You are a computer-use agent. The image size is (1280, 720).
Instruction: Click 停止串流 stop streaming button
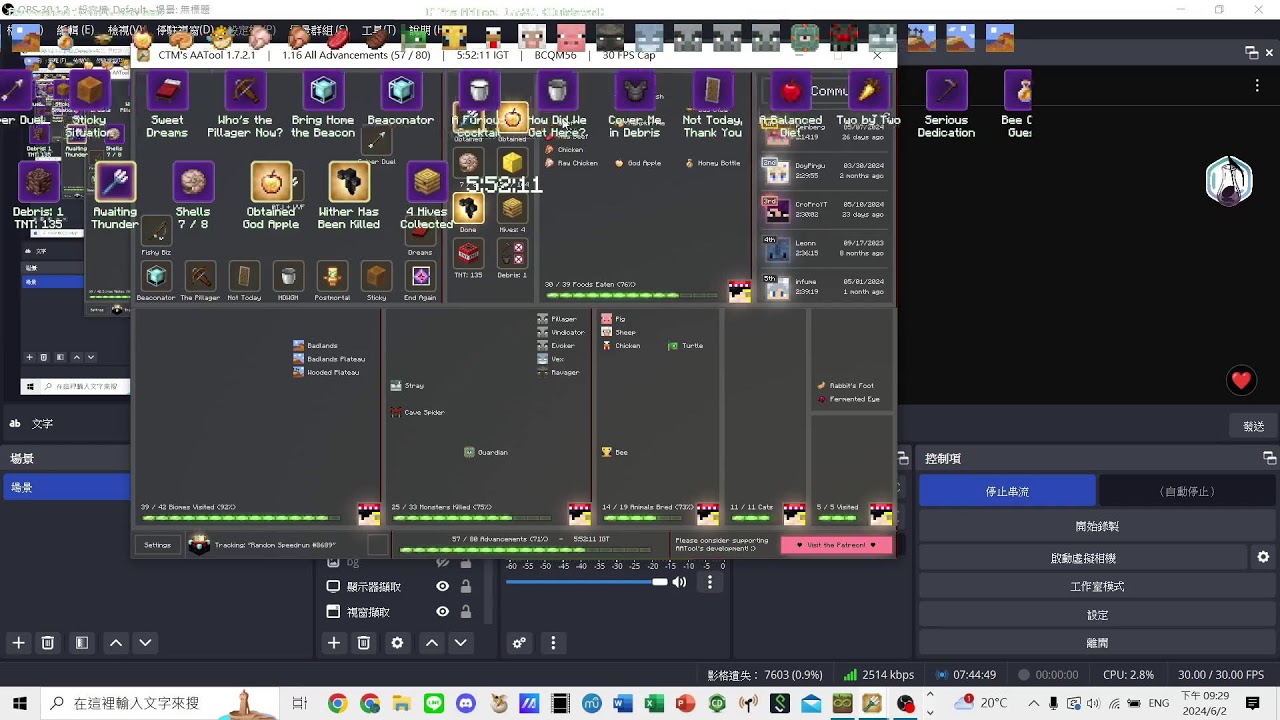point(1007,491)
